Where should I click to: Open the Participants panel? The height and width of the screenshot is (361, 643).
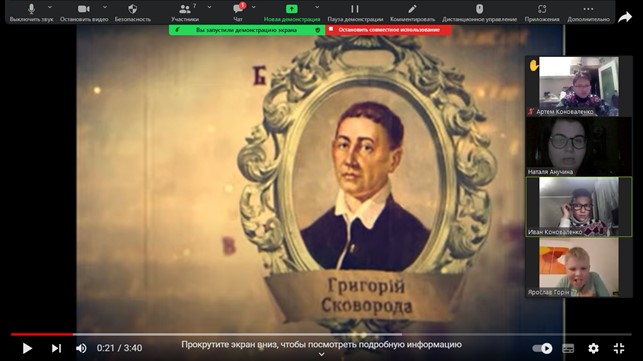click(x=185, y=12)
